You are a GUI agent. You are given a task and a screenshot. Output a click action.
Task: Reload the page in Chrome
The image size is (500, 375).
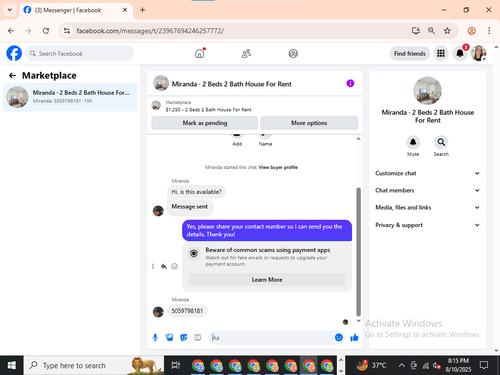[46, 31]
